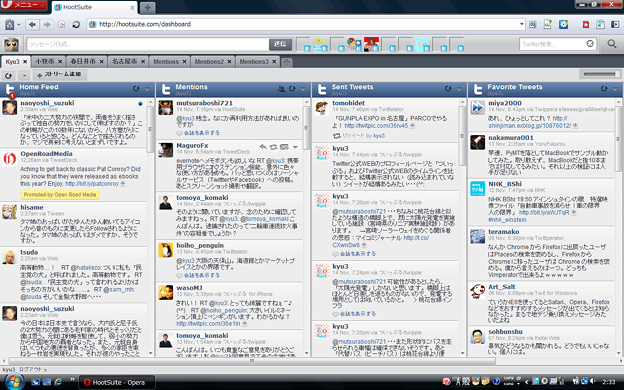Open the Mentions column options dropdown

303,89
